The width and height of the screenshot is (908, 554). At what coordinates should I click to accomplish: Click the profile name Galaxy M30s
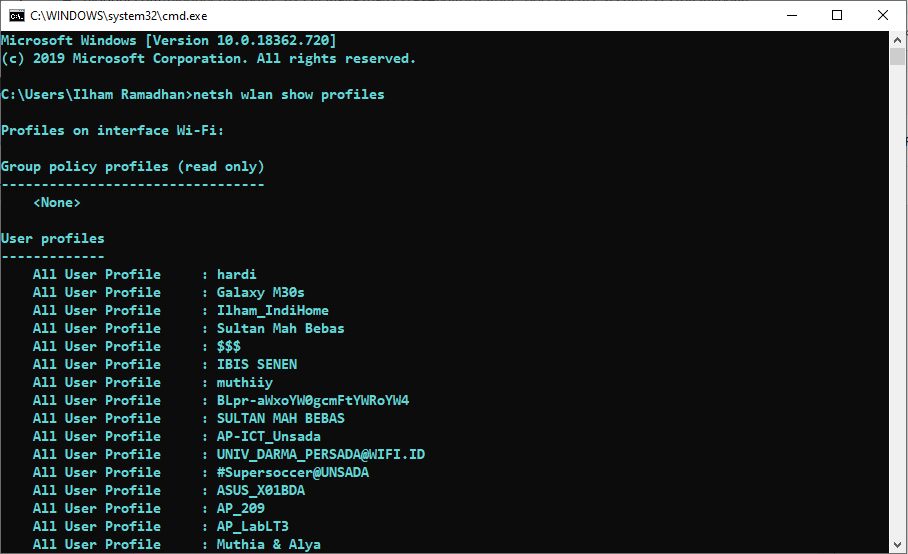(261, 292)
